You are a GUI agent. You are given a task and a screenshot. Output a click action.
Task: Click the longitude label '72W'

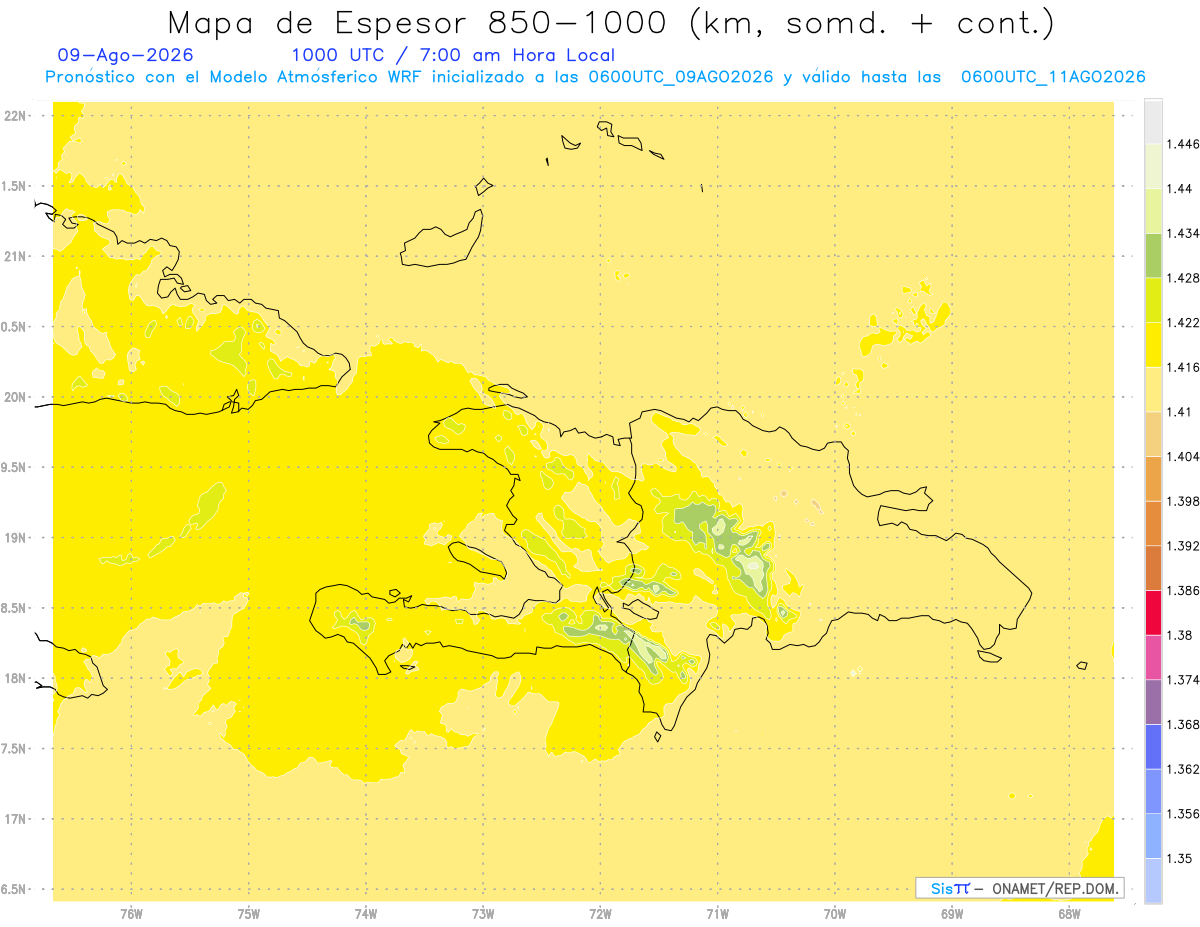tap(600, 913)
